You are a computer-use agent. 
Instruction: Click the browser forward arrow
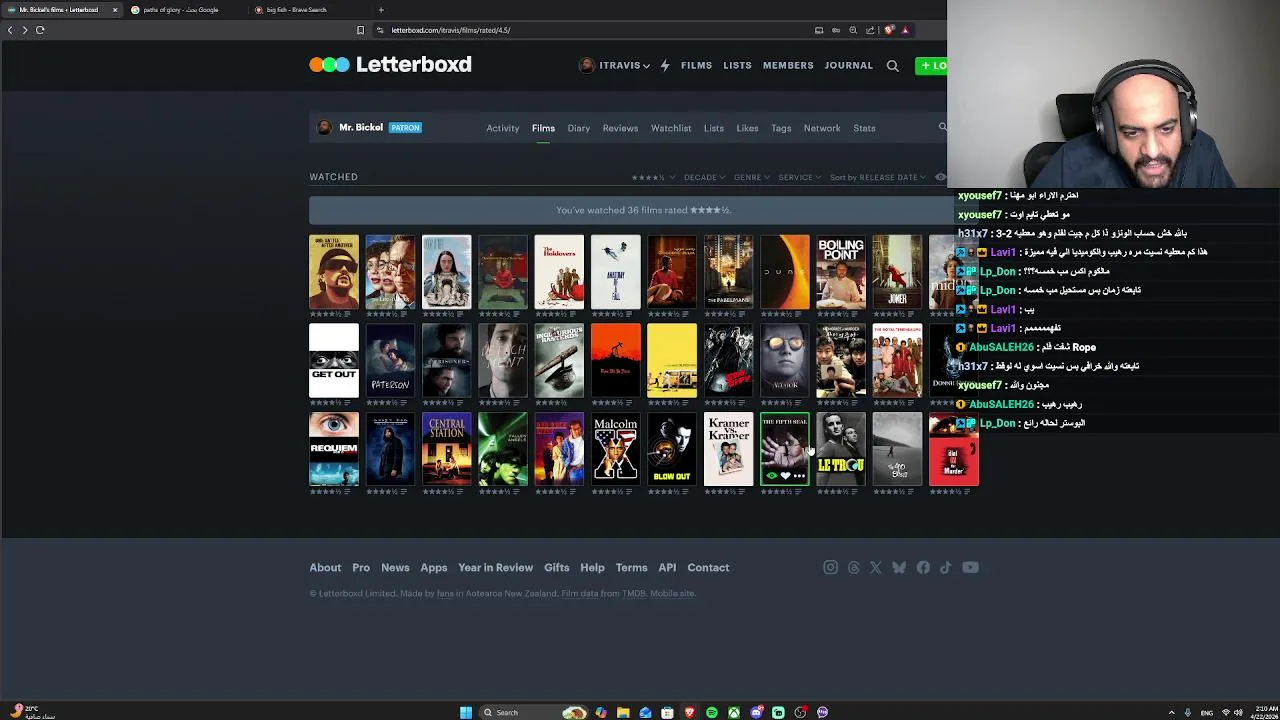pyautogui.click(x=25, y=30)
